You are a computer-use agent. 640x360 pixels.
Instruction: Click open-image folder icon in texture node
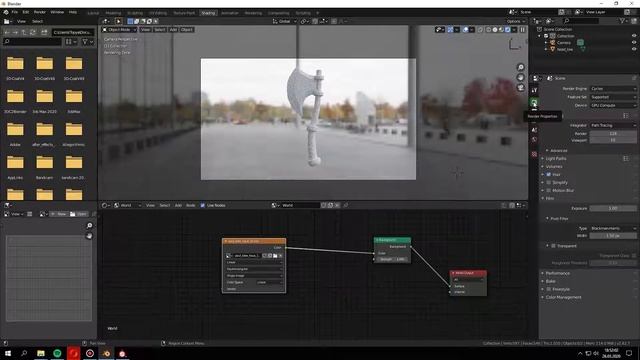point(275,256)
